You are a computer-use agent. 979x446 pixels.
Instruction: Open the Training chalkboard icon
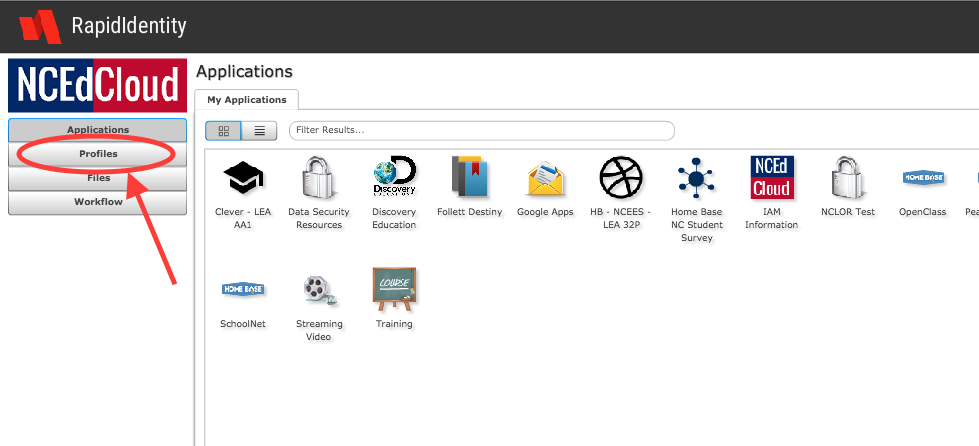pos(394,289)
